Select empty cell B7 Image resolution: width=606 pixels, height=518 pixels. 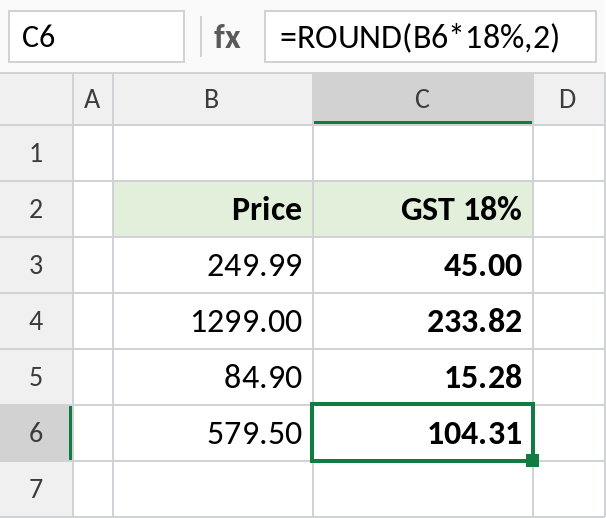click(x=213, y=489)
